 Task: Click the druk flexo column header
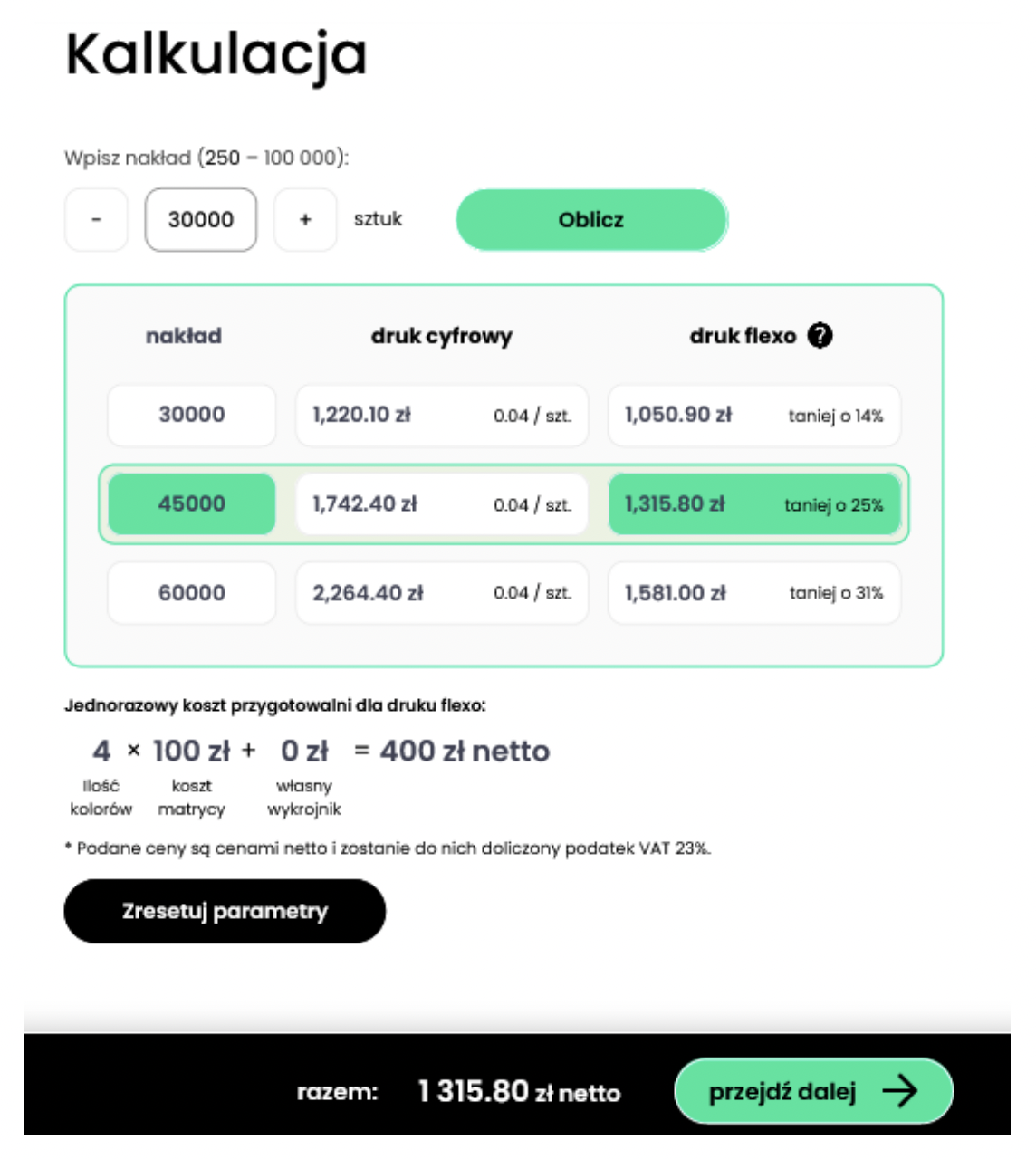[743, 336]
